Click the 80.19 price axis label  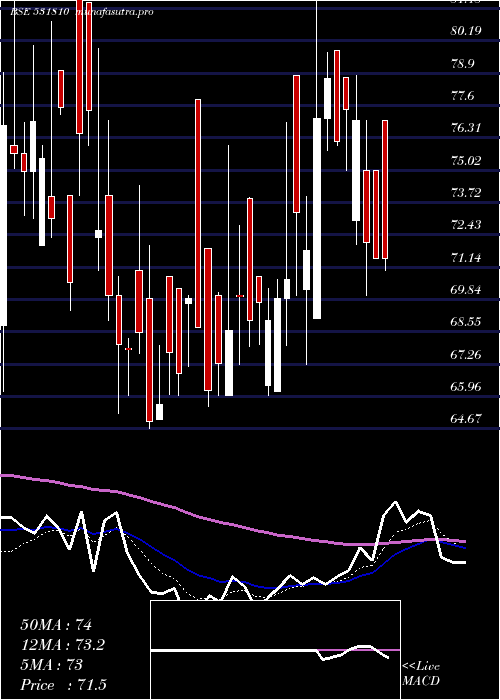tap(466, 31)
